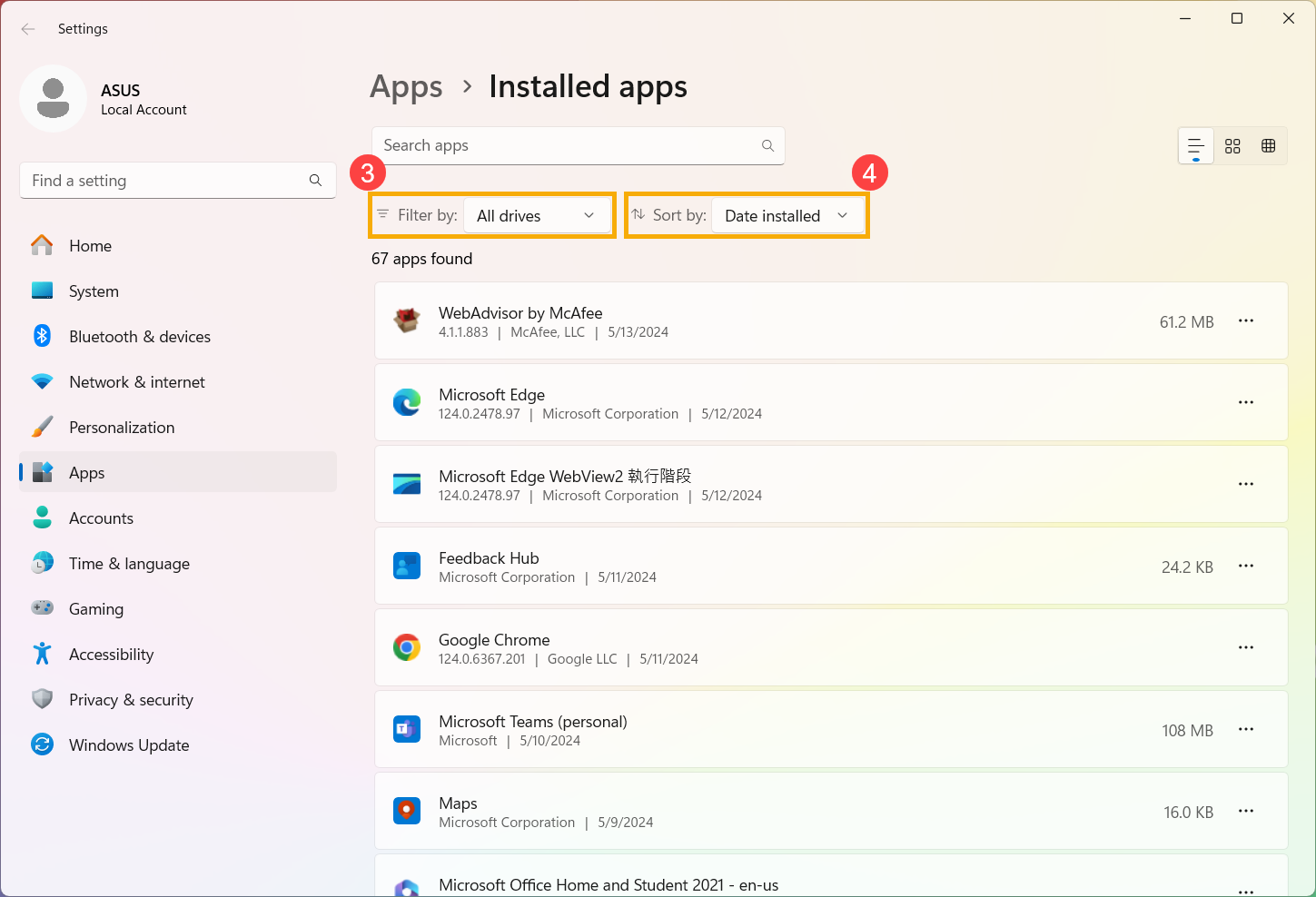Click the Microsoft Teams app icon
Viewport: 1316px width, 897px height.
407,729
